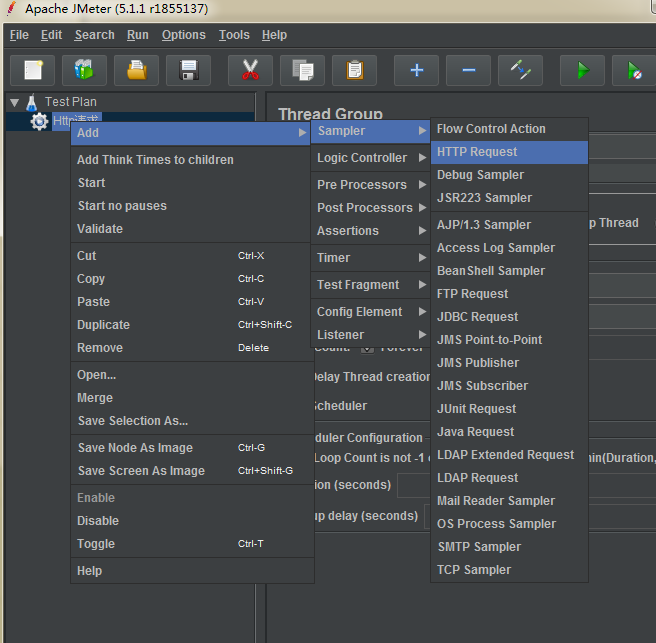The width and height of the screenshot is (656, 643).
Task: Click the Copy icon in toolbar
Action: (x=302, y=70)
